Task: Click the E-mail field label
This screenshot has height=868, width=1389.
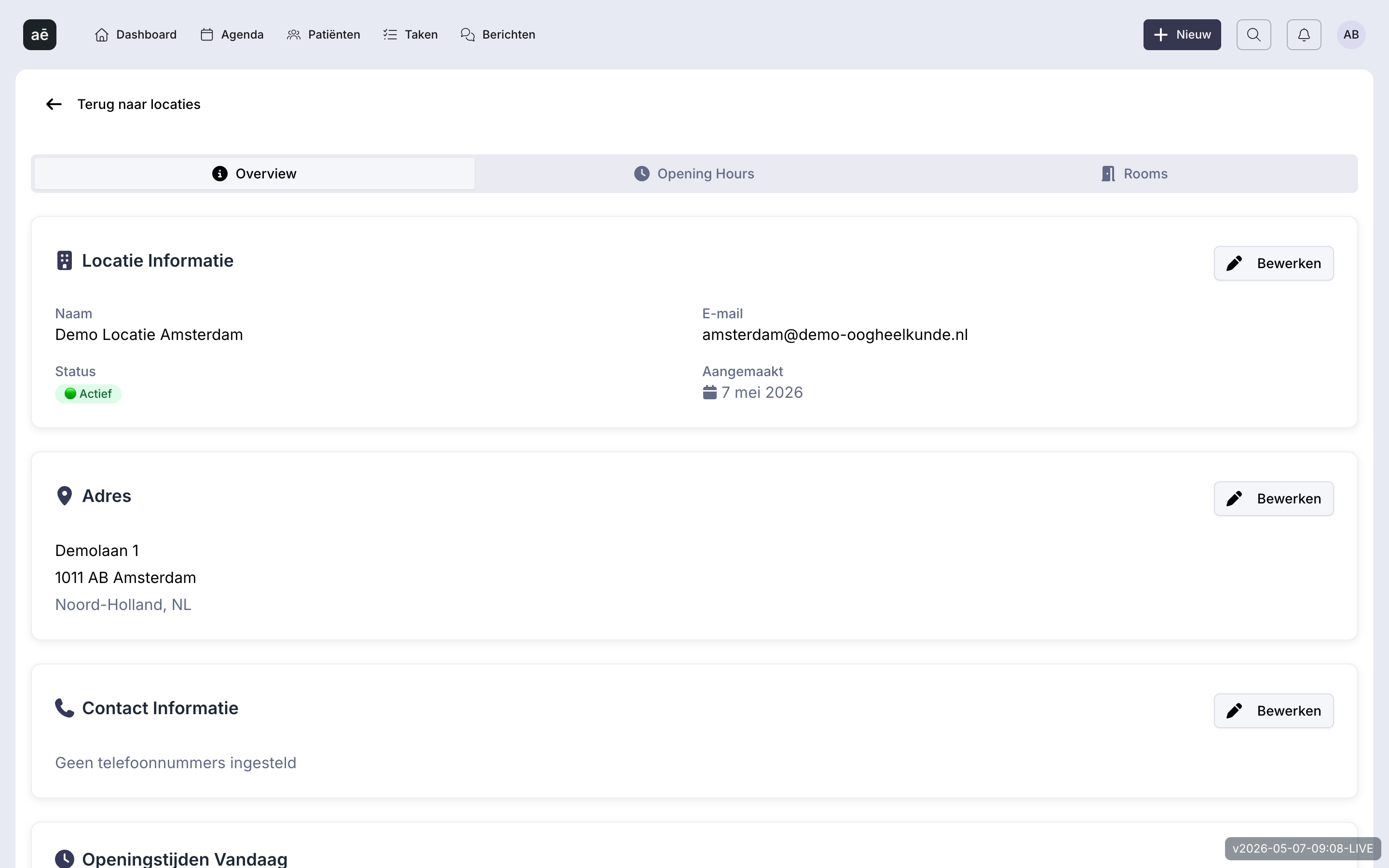Action: pyautogui.click(x=722, y=313)
